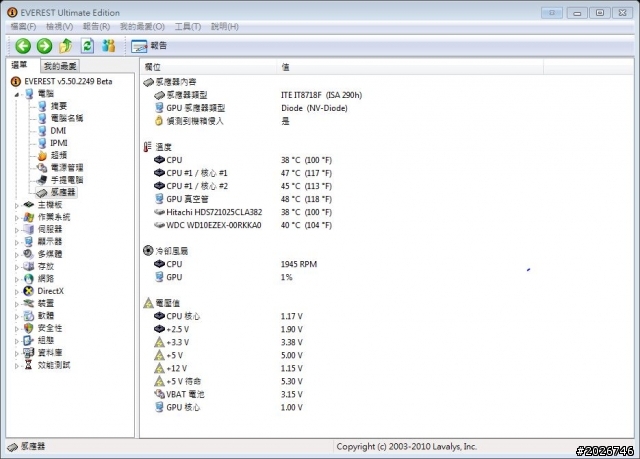
Task: Select the 效能測試 hourglass item
Action: [47, 365]
